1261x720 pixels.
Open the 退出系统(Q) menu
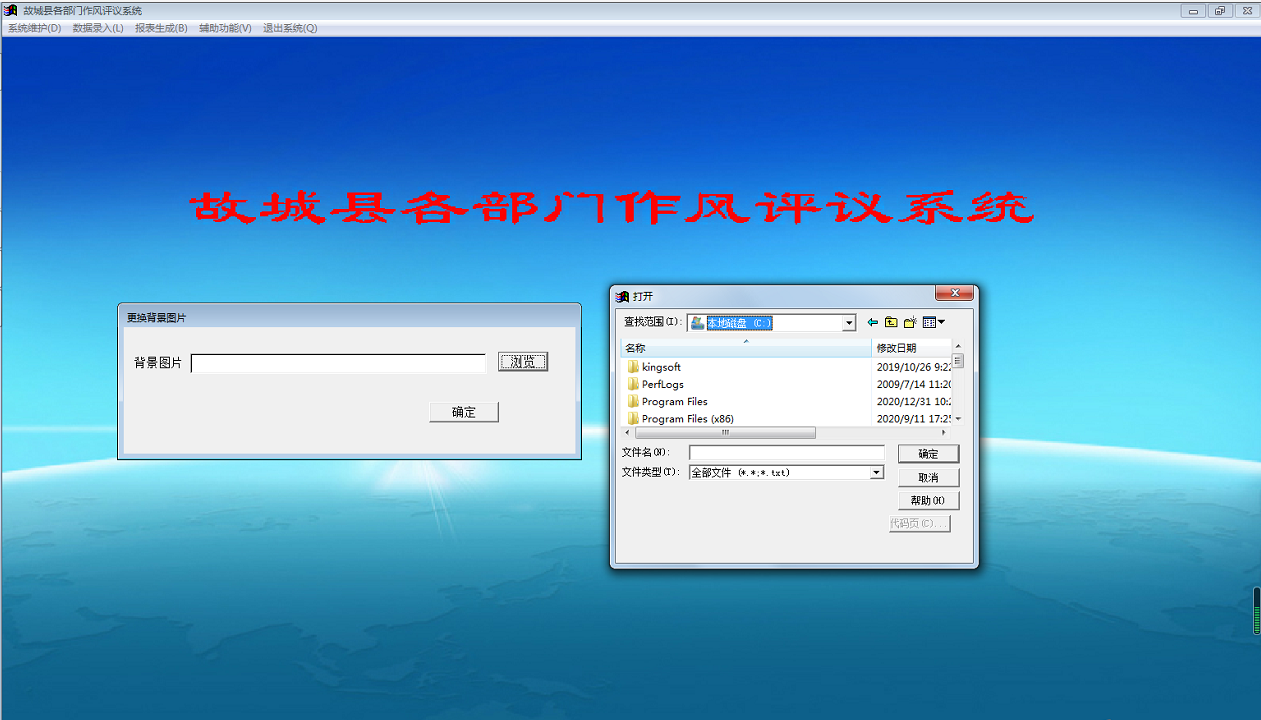[290, 28]
